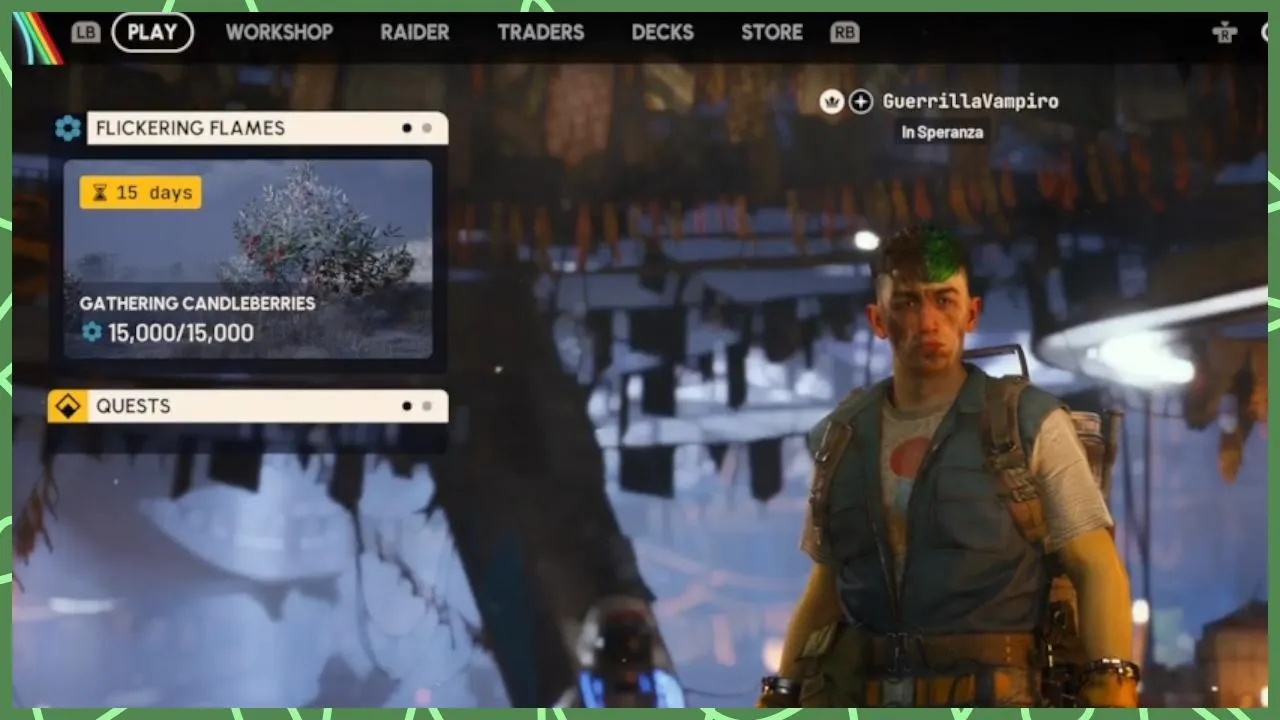Open the PLAY tab

point(152,32)
